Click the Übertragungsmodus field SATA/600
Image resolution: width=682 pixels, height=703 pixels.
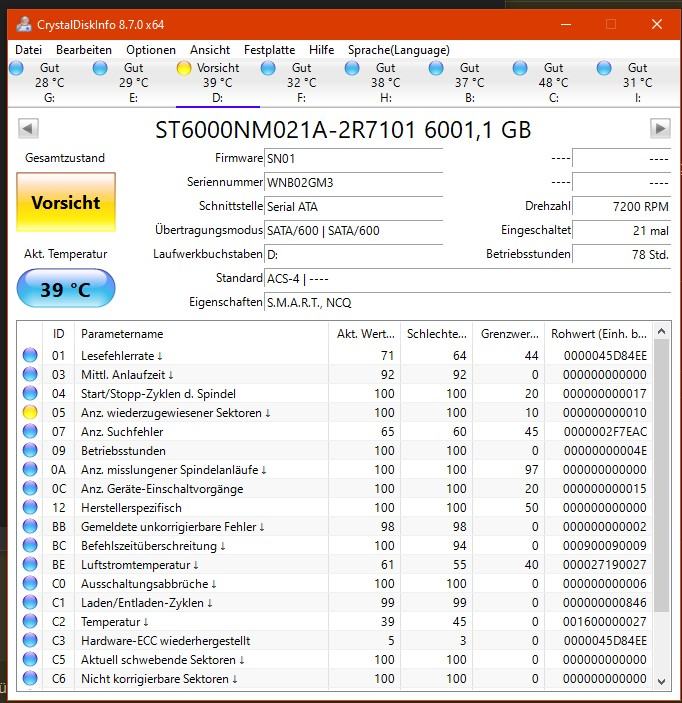coord(354,231)
